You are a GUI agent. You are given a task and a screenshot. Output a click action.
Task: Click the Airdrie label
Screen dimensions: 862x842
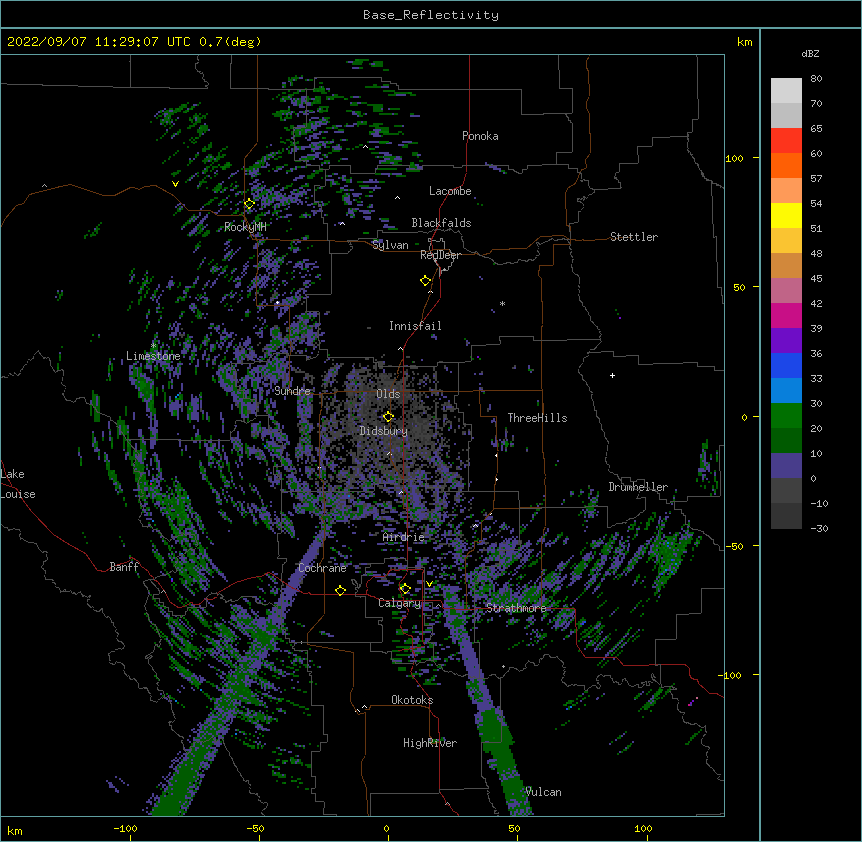click(x=404, y=537)
